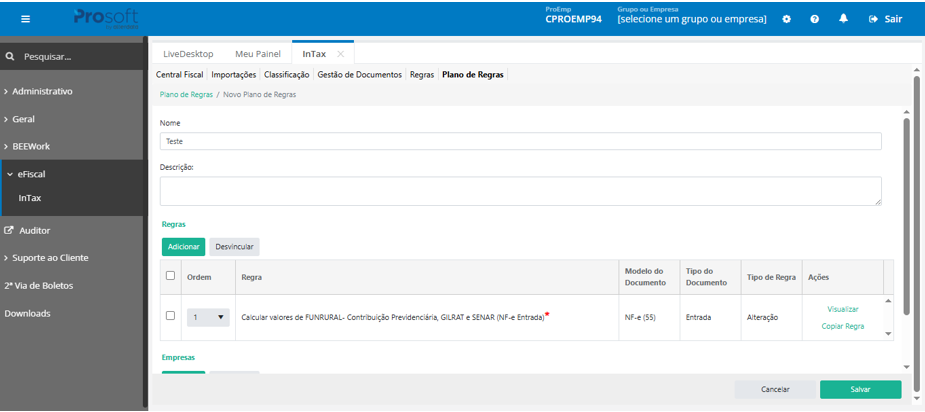Open the hamburger menu icon

click(x=25, y=19)
